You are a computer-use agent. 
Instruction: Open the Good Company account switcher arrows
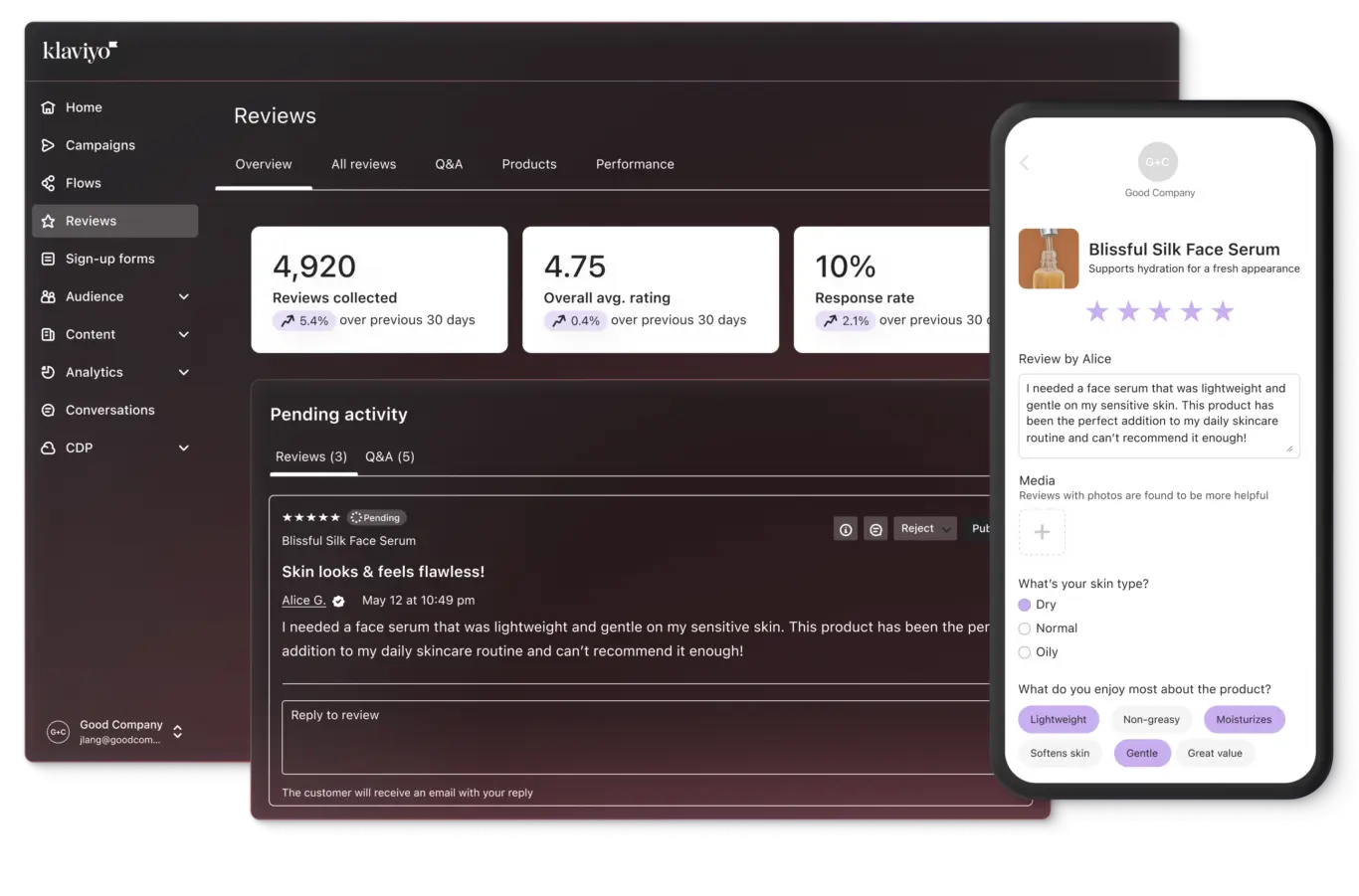[x=177, y=732]
